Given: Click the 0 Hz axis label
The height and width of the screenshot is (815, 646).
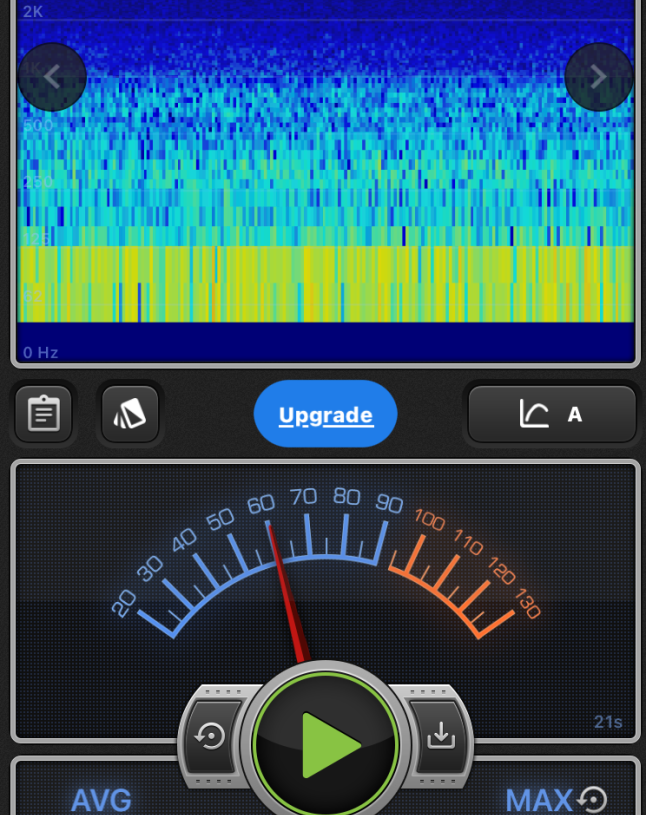Looking at the screenshot, I should pos(42,352).
